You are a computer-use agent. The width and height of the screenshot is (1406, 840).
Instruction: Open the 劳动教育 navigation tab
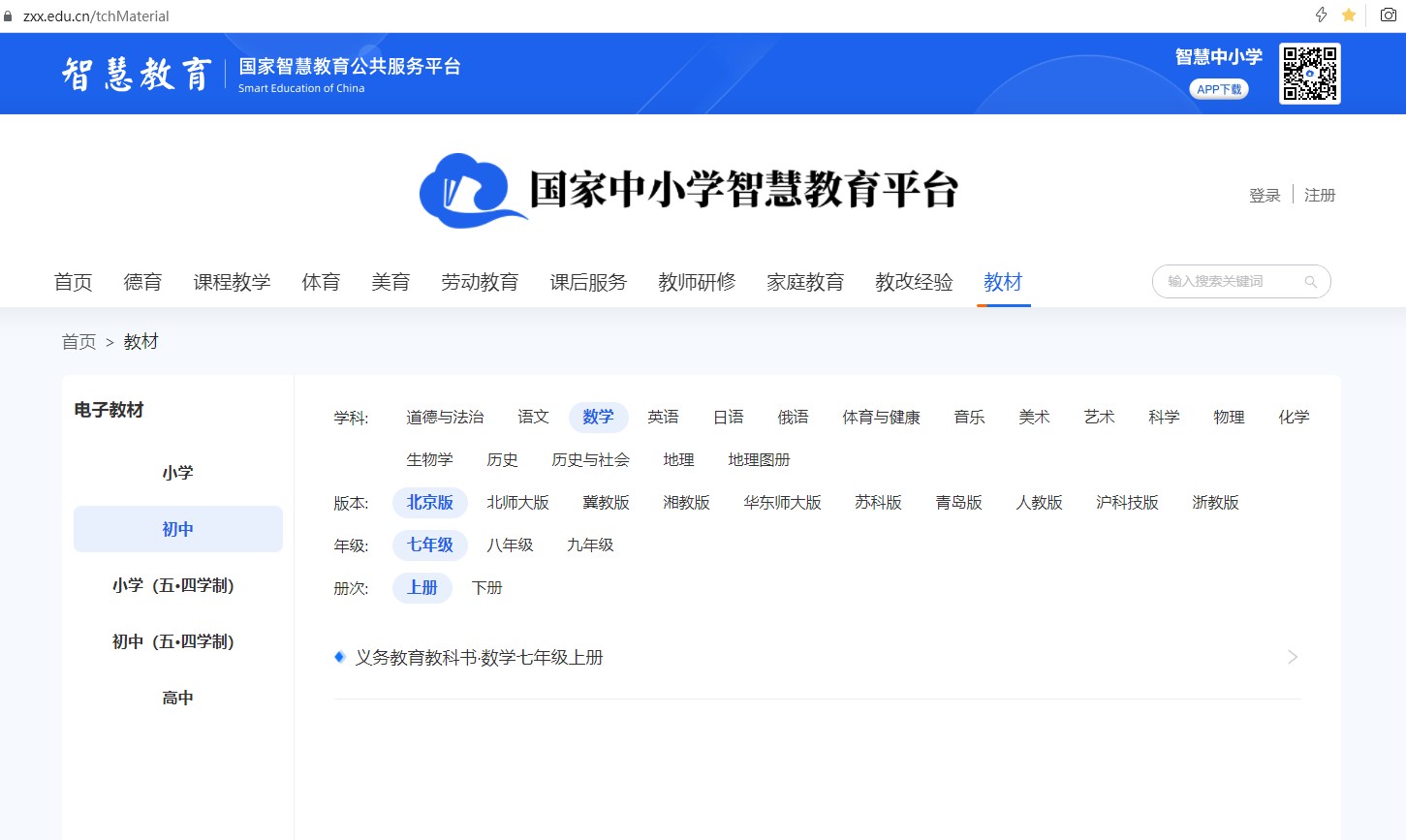point(481,282)
